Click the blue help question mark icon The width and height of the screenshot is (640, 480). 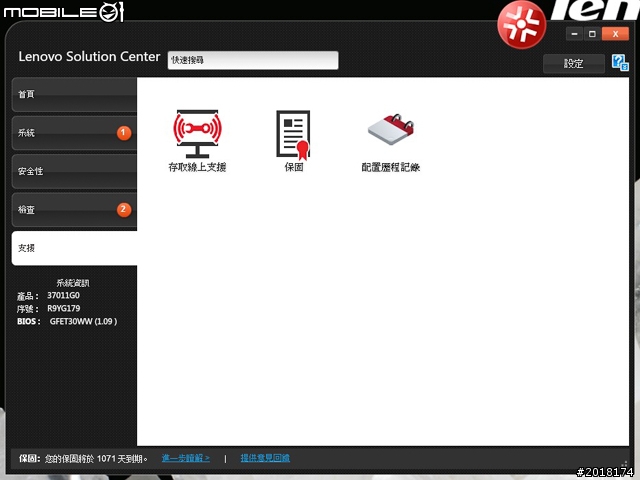click(x=620, y=62)
